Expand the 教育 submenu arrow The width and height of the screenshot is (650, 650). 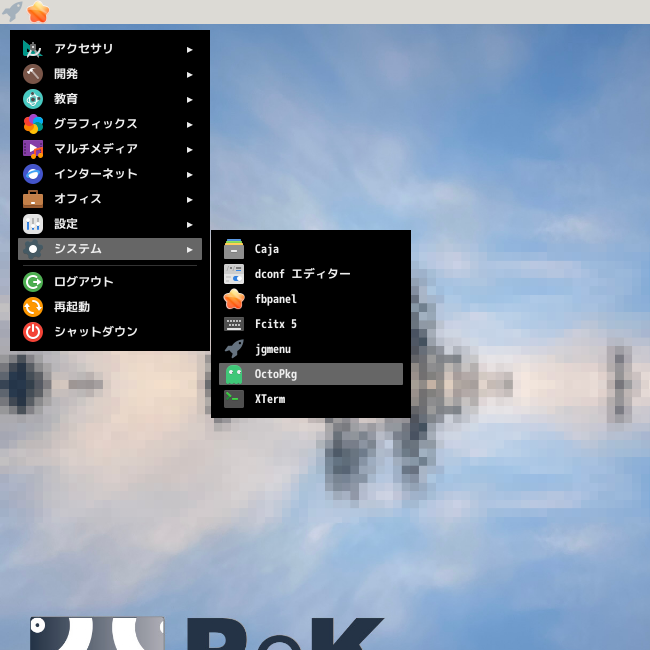[x=189, y=99]
